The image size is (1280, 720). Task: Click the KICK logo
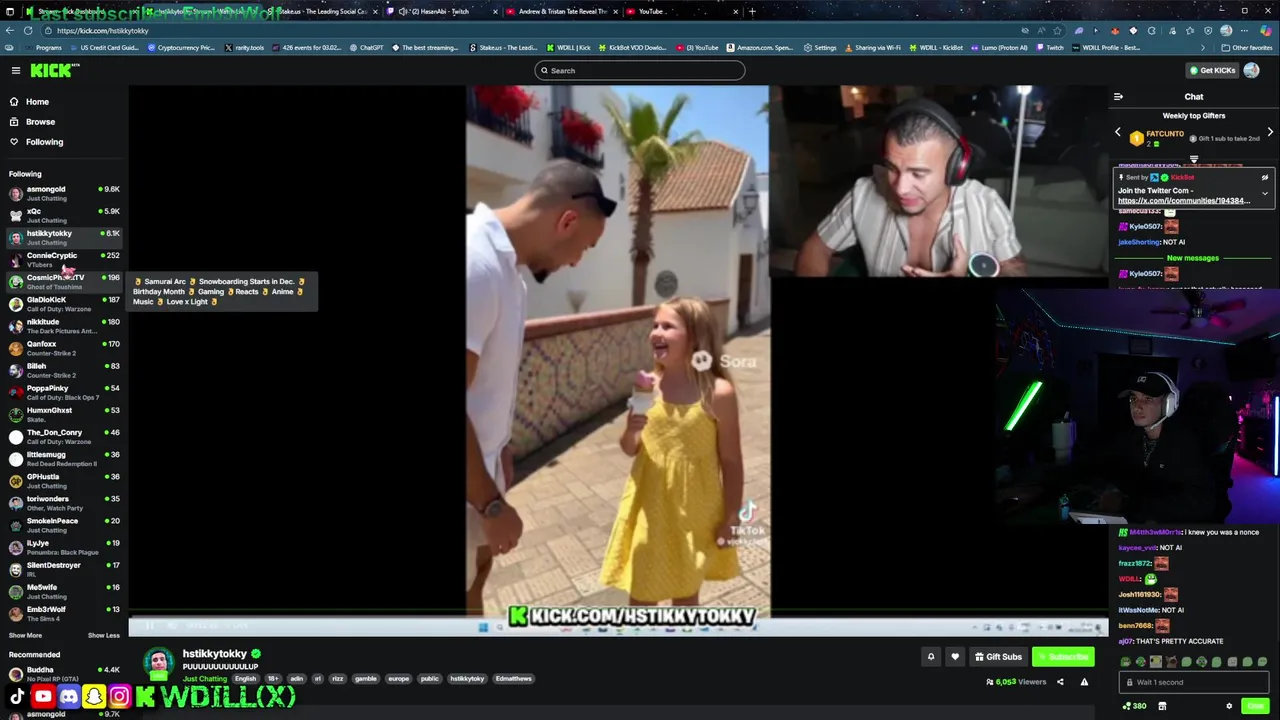(x=53, y=70)
